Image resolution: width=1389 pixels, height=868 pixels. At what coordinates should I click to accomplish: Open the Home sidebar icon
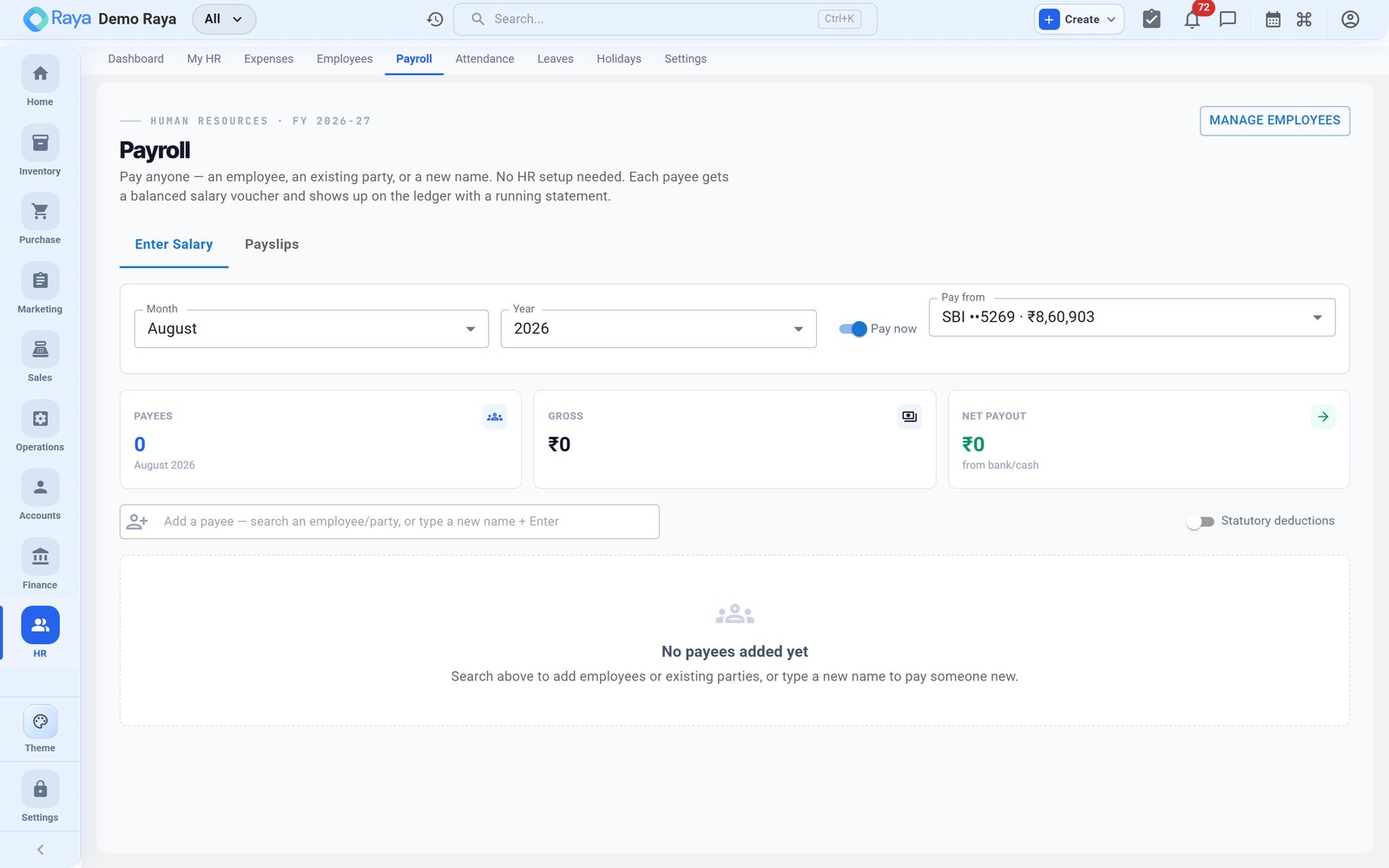click(40, 74)
